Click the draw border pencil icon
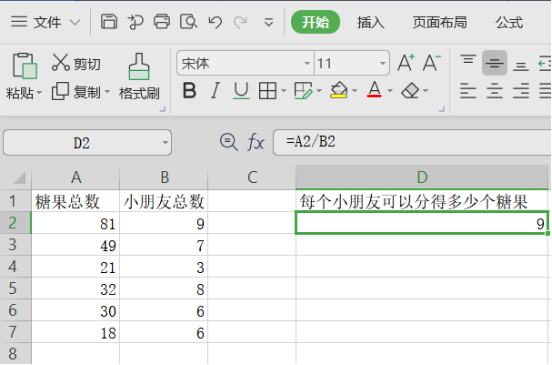The image size is (552, 365). click(303, 91)
